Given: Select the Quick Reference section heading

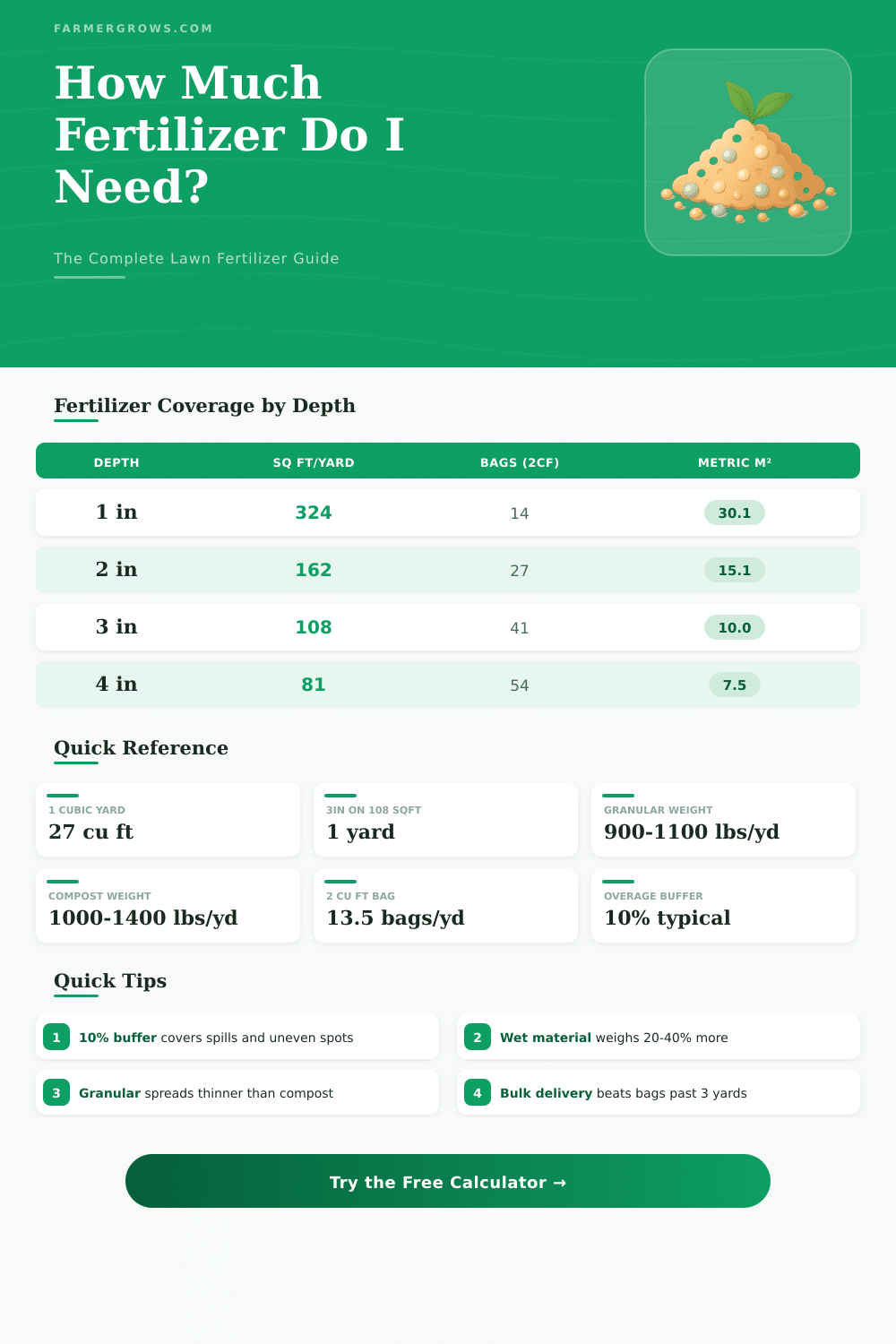Looking at the screenshot, I should click(x=141, y=747).
